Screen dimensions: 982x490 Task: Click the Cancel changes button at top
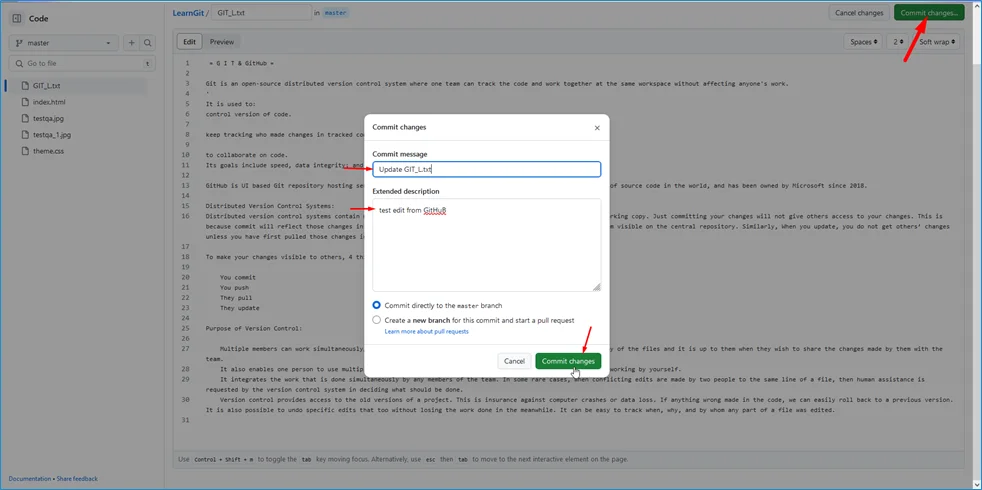pyautogui.click(x=859, y=13)
